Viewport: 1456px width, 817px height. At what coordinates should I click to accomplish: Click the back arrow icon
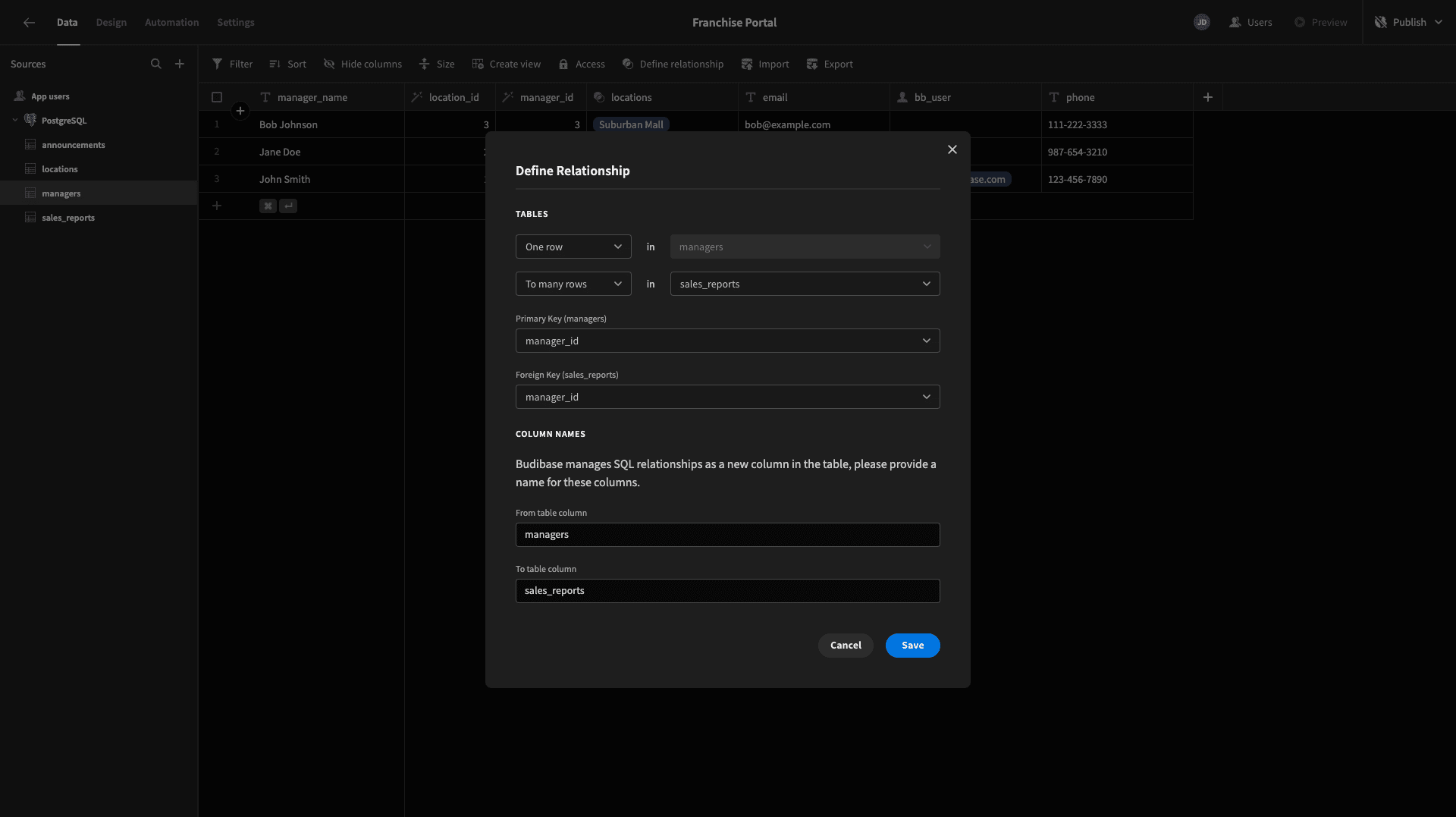coord(29,23)
